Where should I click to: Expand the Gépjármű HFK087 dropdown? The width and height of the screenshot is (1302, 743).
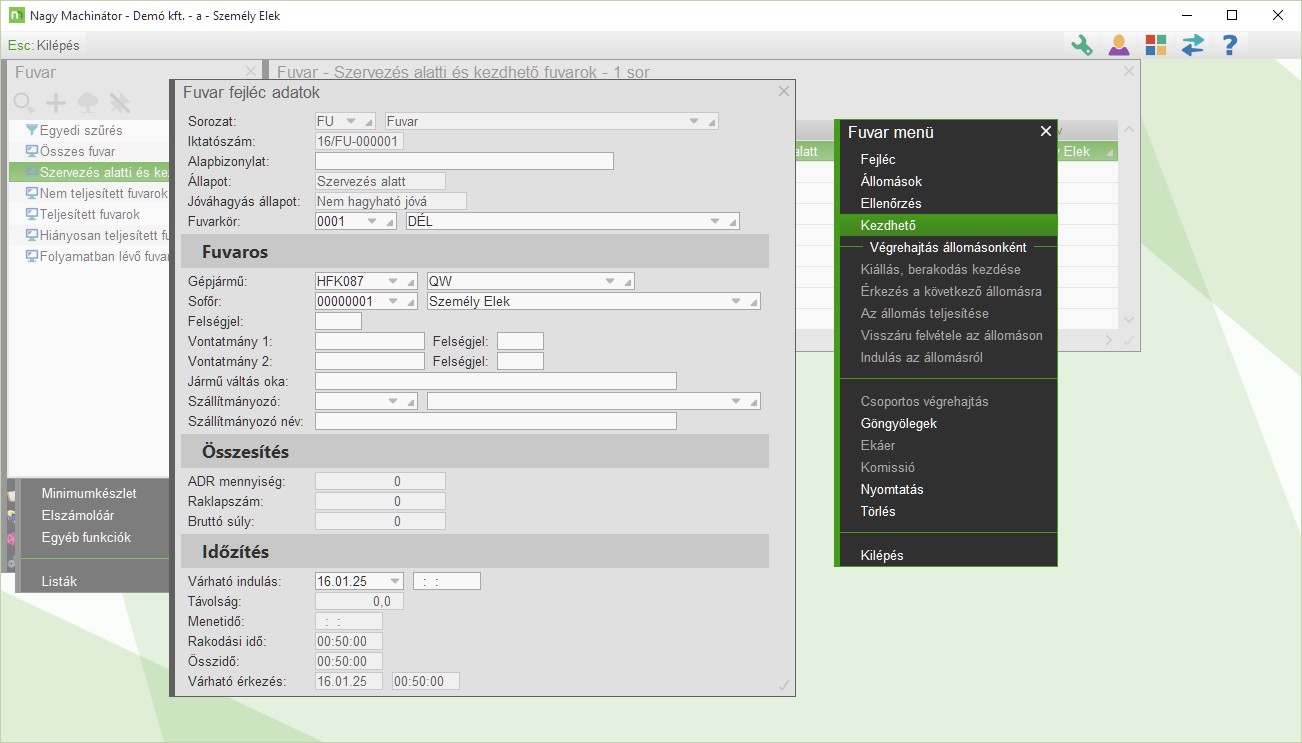393,281
